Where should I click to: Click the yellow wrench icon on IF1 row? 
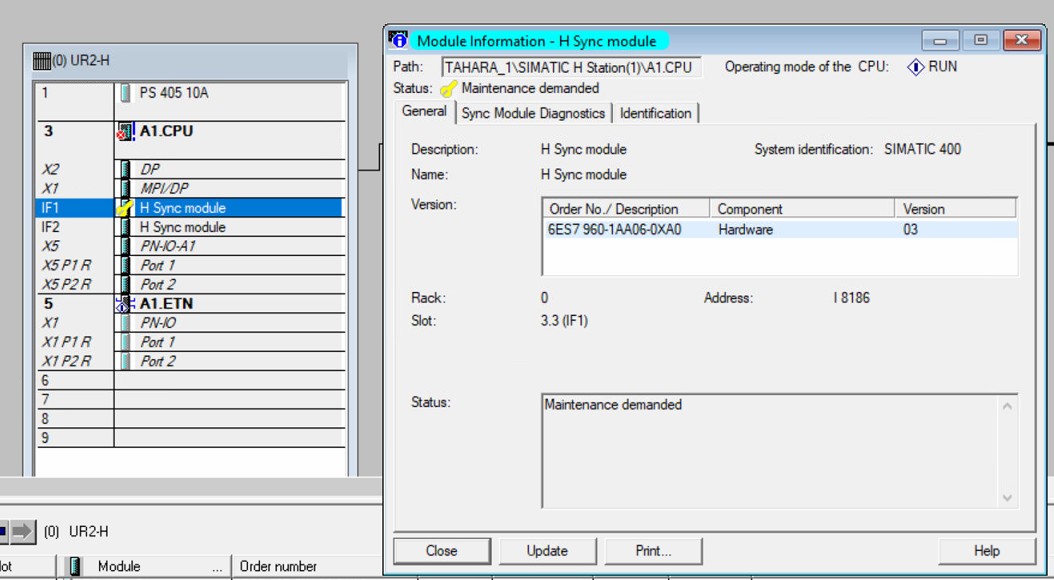coord(125,208)
